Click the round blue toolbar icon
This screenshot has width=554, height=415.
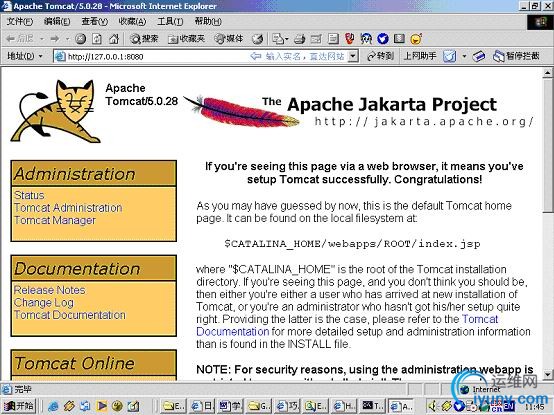click(383, 39)
